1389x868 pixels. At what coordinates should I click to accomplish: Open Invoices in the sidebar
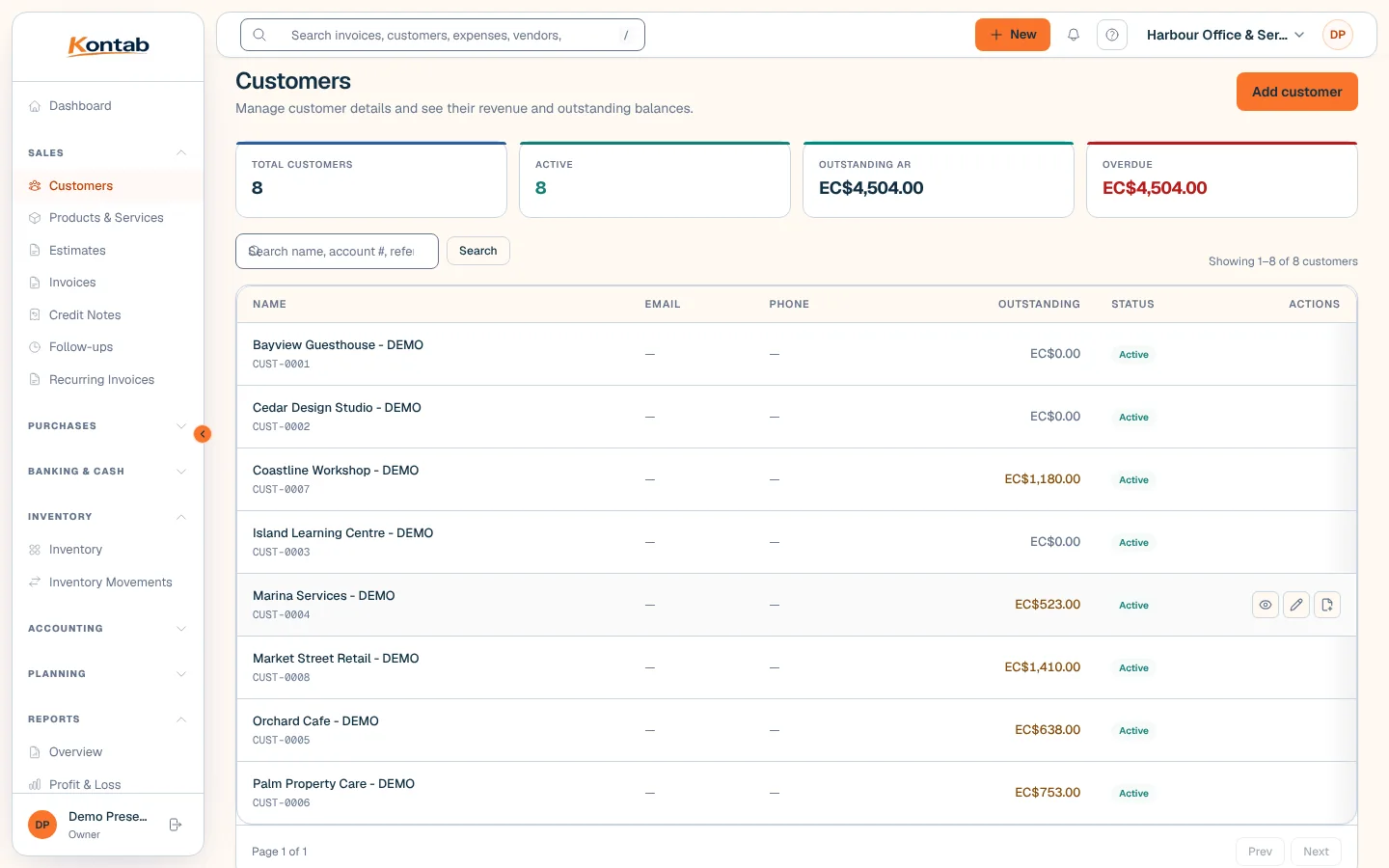point(108,283)
